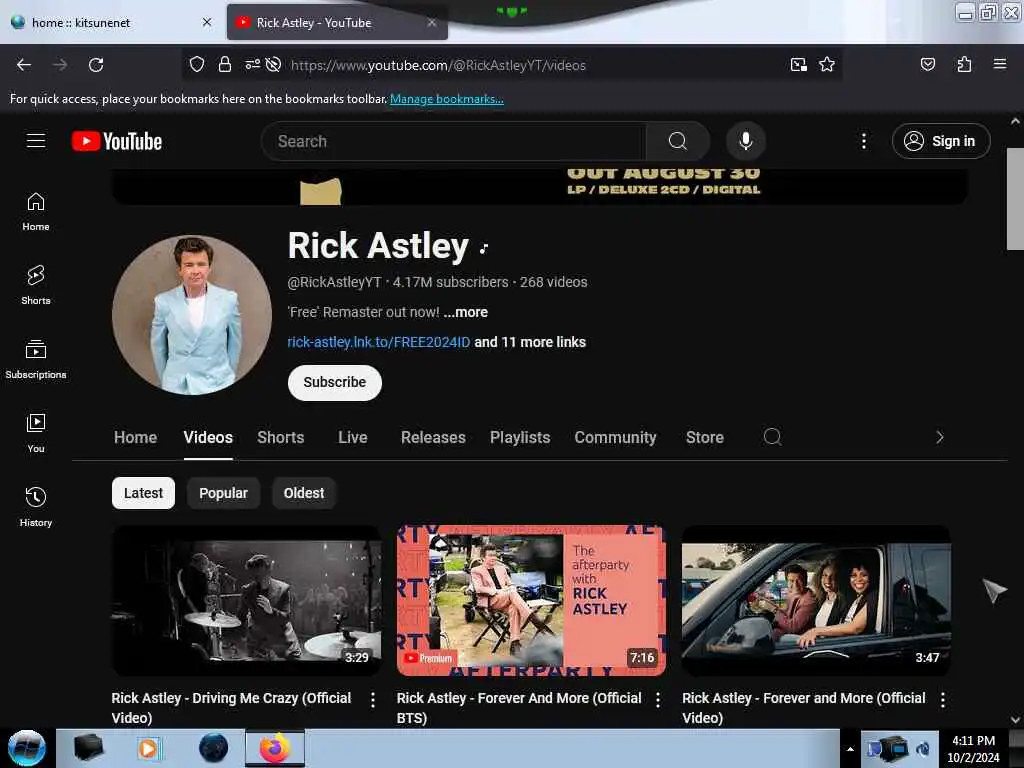
Task: Click the page vertical scrollbar thumb
Action: click(1015, 199)
